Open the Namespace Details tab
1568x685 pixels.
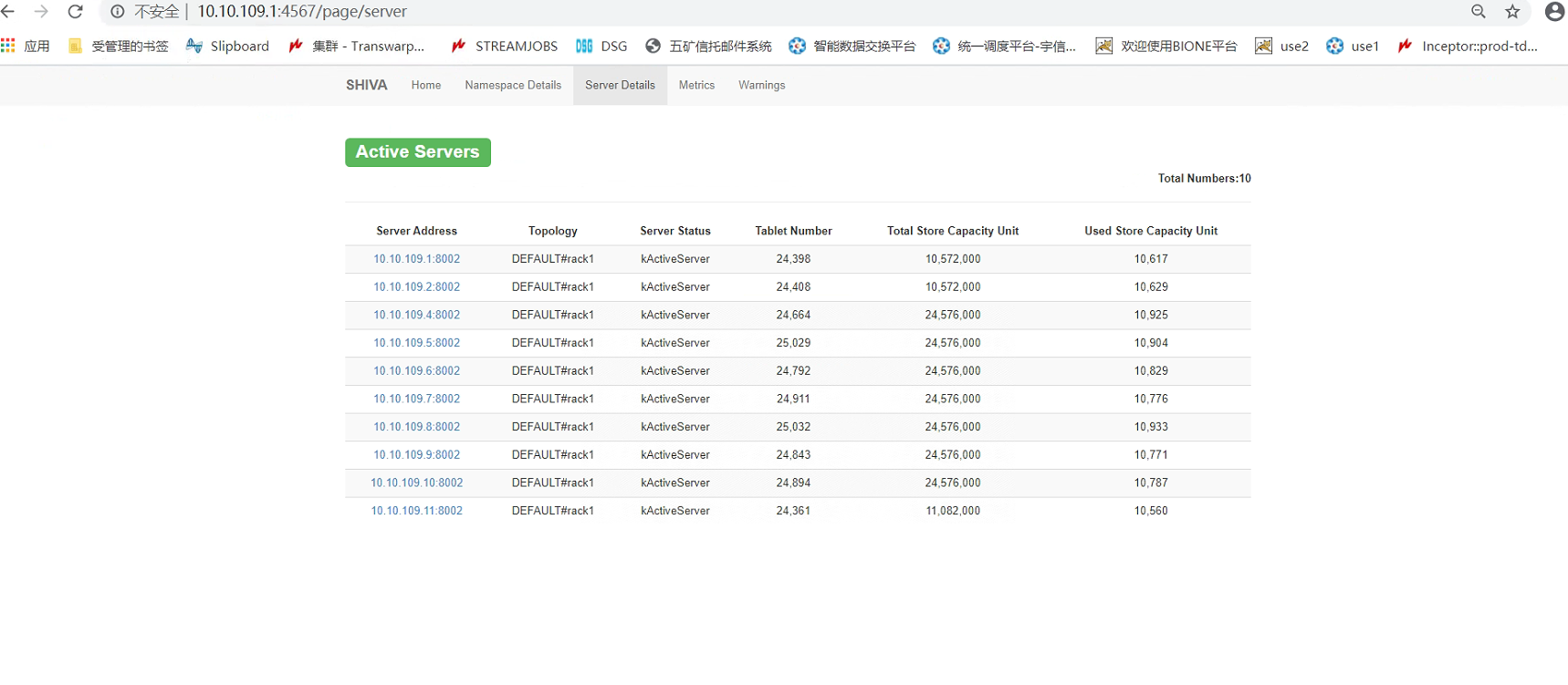pyautogui.click(x=513, y=85)
